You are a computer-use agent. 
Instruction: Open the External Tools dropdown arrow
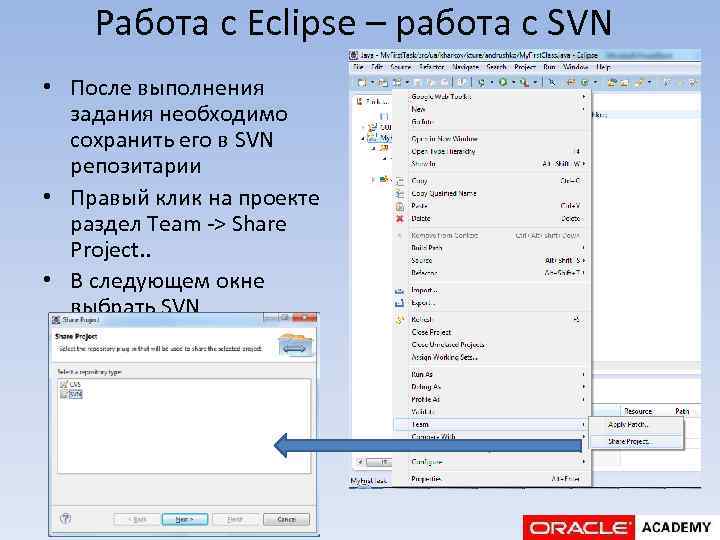point(535,83)
